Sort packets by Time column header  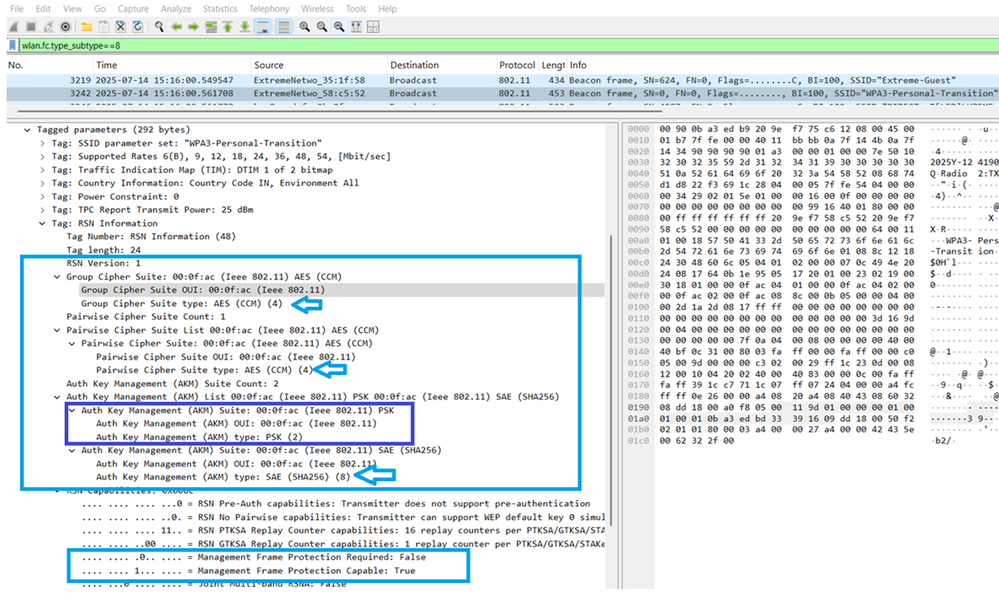(172, 65)
